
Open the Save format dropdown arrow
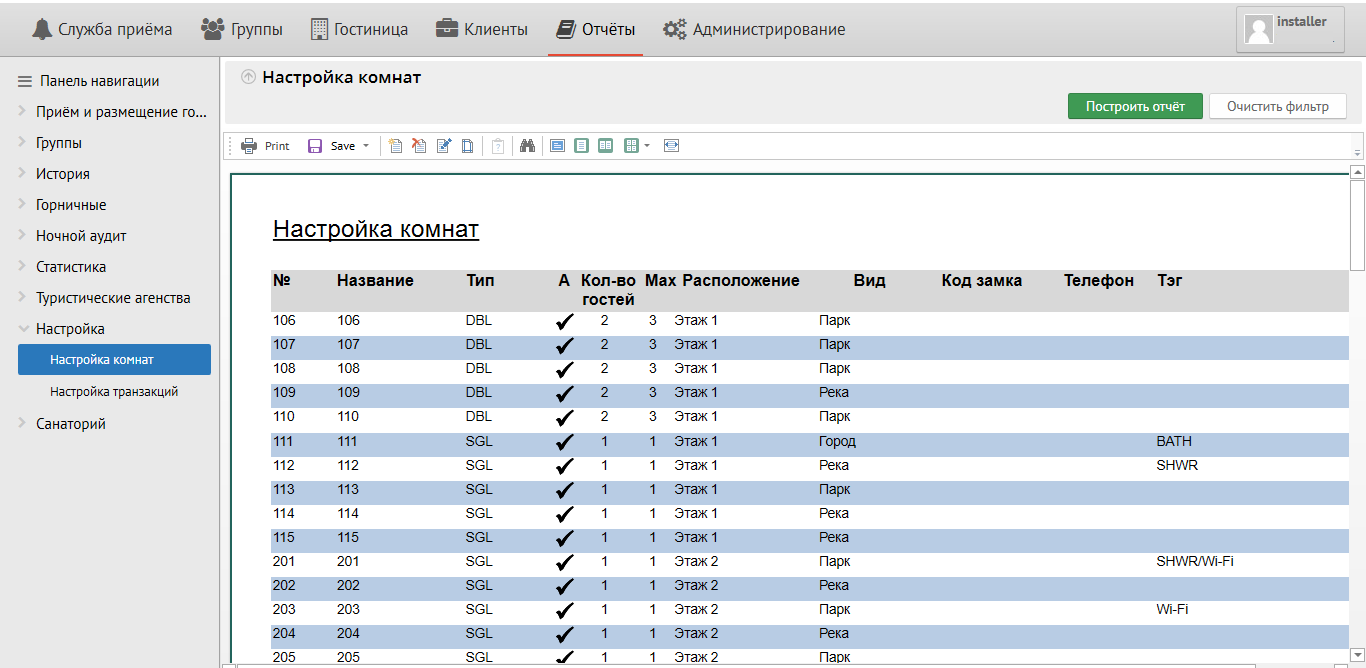click(366, 146)
